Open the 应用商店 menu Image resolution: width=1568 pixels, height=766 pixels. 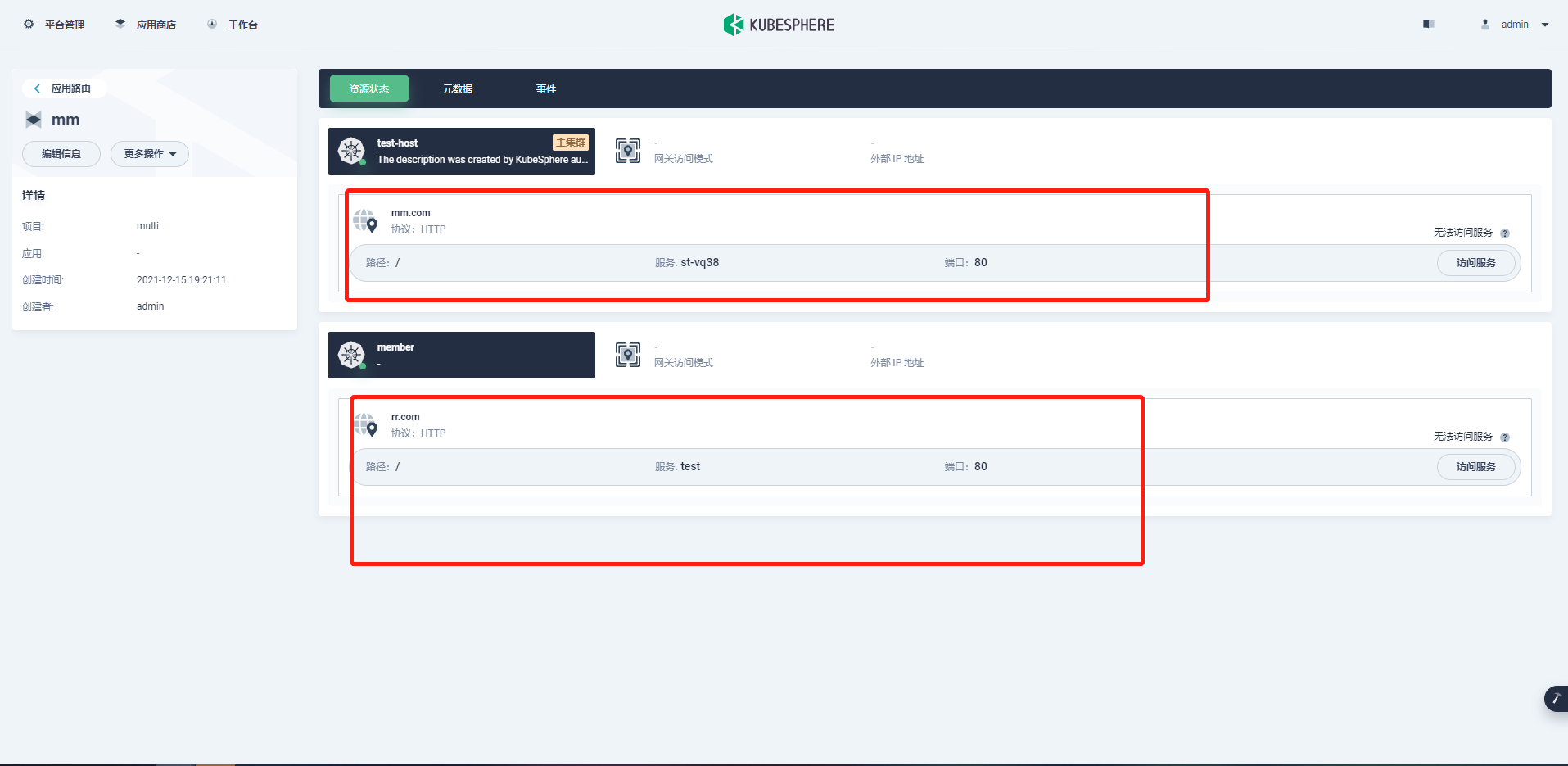pos(156,25)
